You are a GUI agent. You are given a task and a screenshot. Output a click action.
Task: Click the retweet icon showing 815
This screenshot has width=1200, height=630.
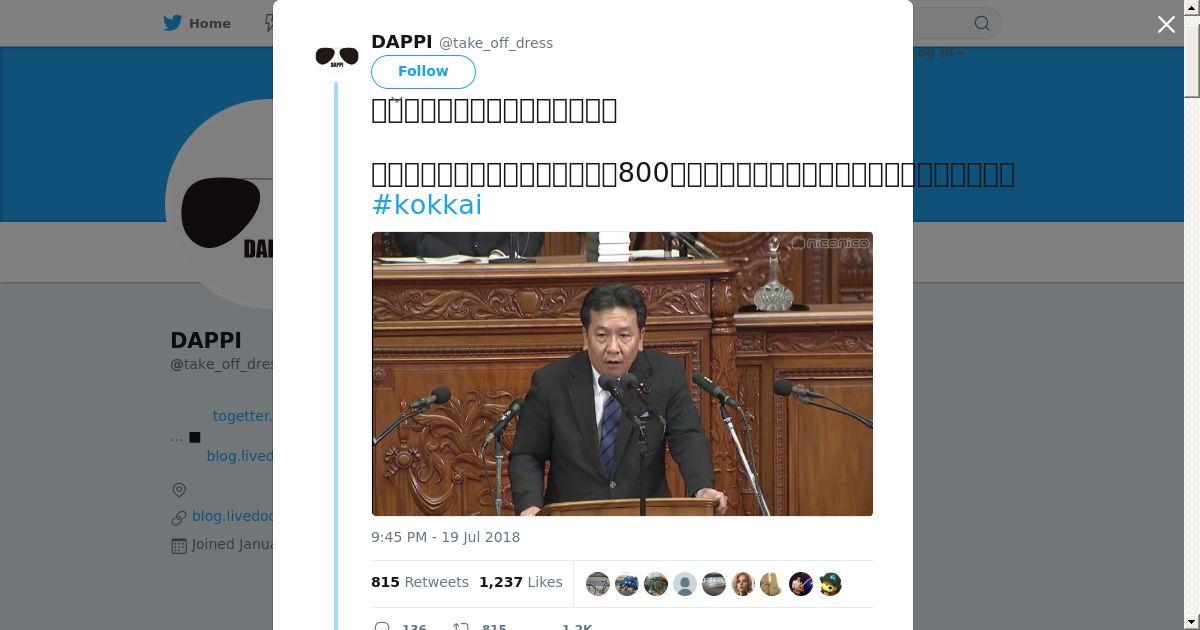point(461,627)
